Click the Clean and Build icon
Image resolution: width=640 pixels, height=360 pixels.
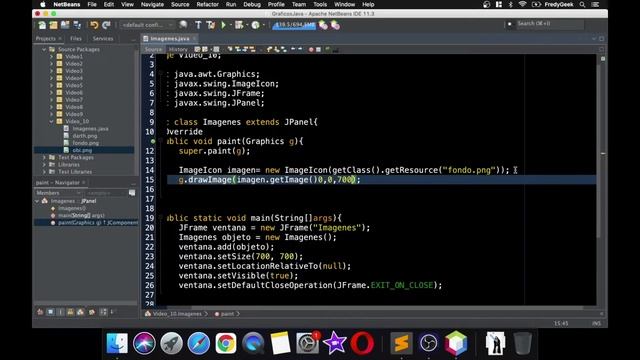[x=211, y=25]
